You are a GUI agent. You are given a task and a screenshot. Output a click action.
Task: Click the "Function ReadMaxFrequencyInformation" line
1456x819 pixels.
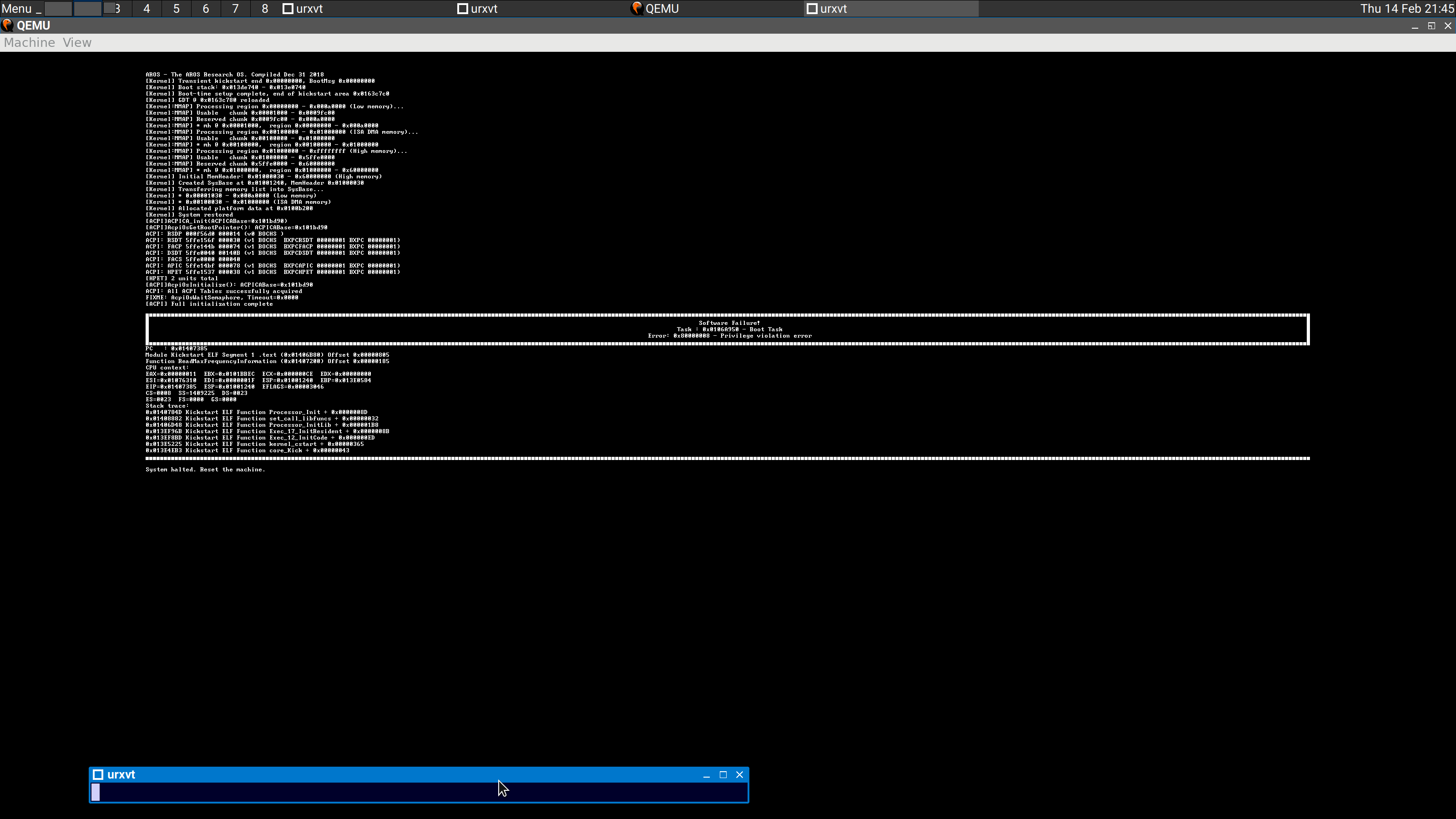[268, 361]
